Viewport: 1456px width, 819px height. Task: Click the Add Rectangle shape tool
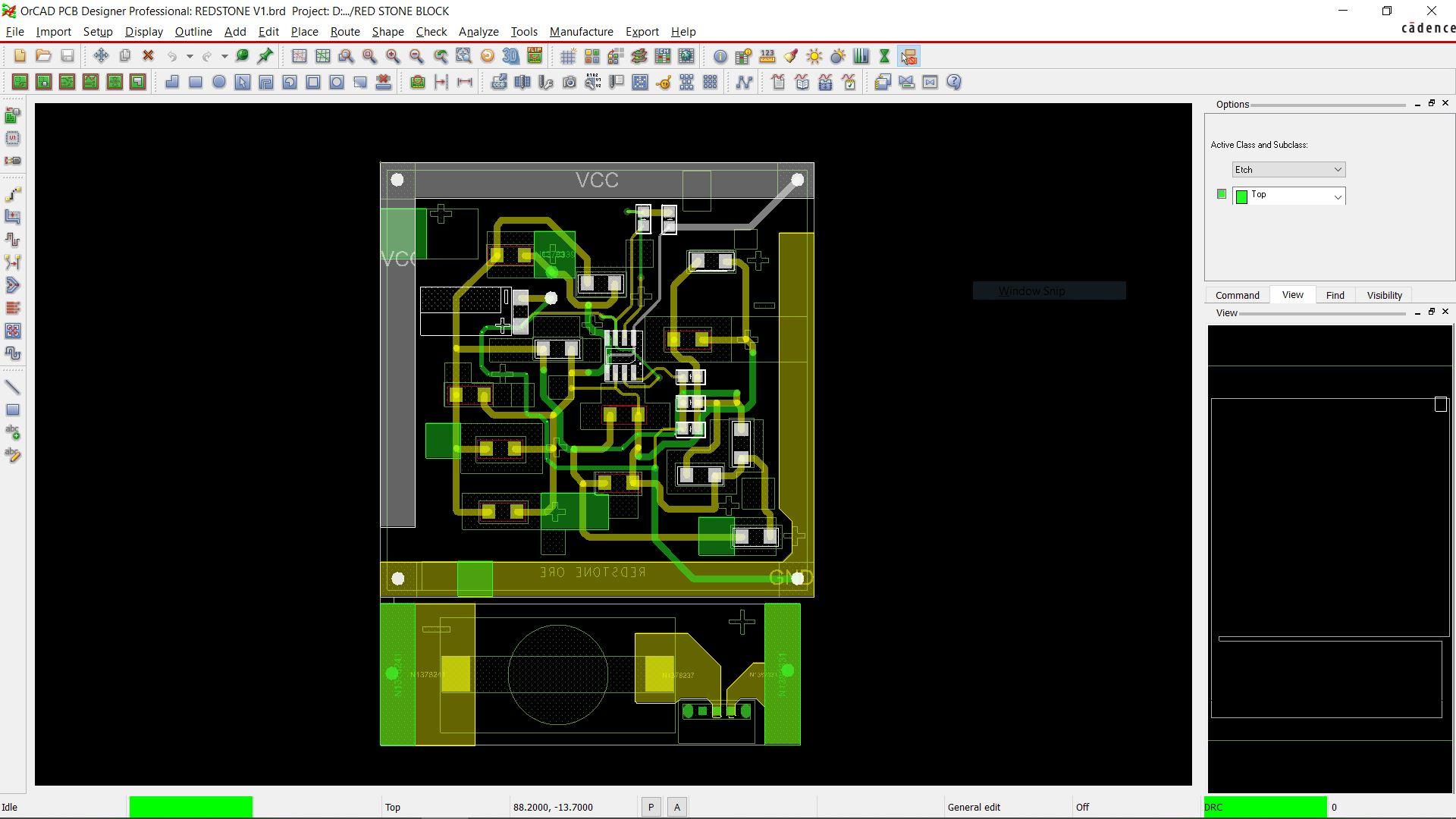pyautogui.click(x=196, y=82)
